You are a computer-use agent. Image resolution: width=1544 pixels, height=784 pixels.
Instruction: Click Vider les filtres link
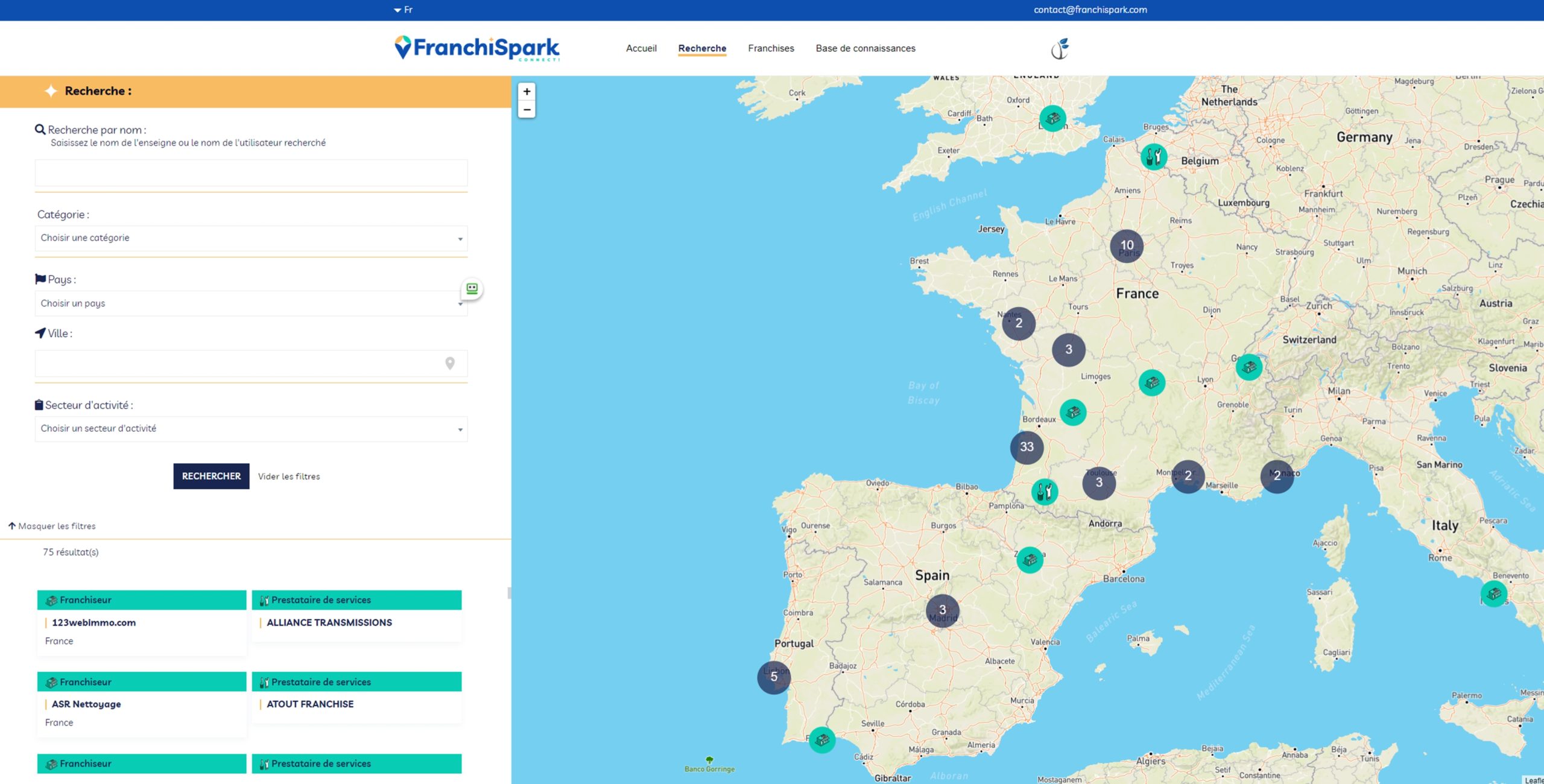289,476
